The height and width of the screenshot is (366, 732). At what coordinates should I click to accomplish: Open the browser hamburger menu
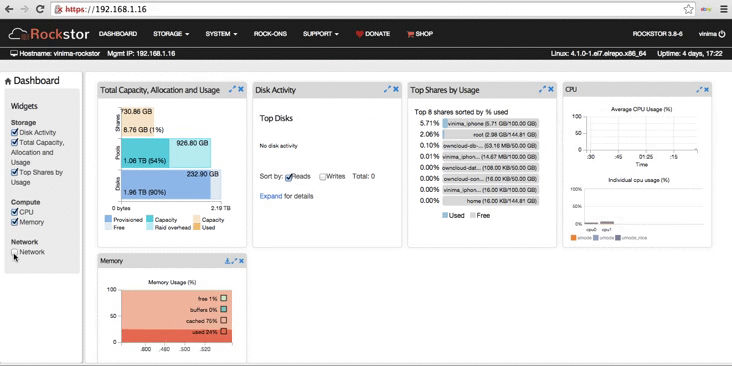(x=724, y=9)
